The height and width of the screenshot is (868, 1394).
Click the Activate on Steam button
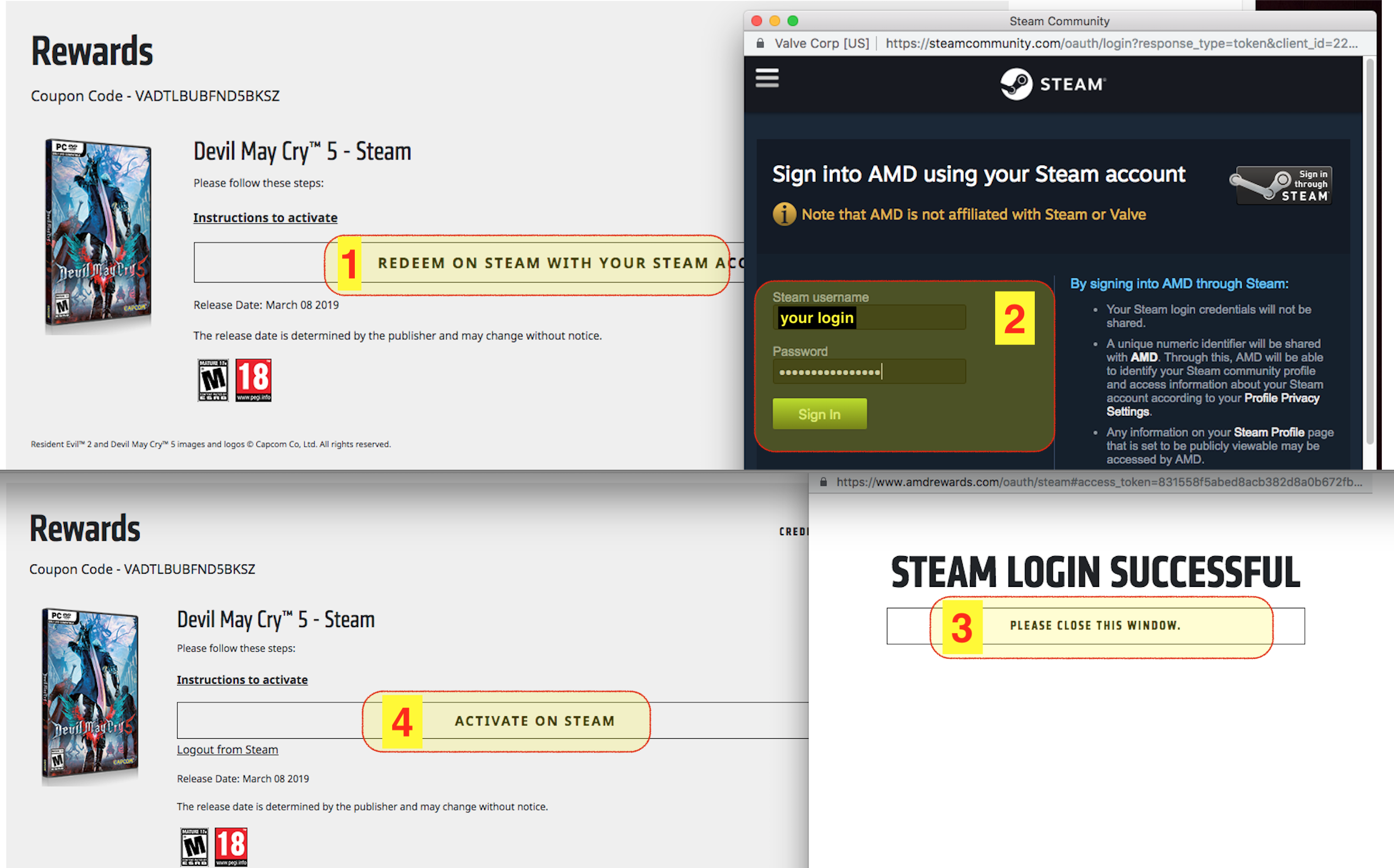[x=534, y=721]
